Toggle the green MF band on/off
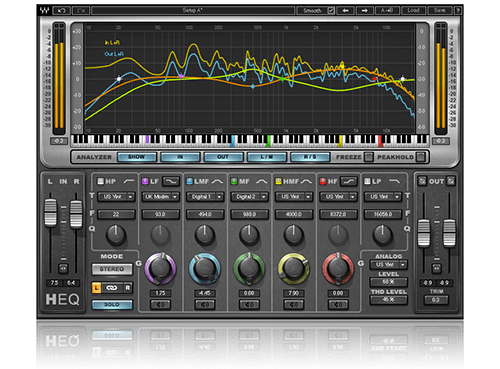 pyautogui.click(x=234, y=181)
